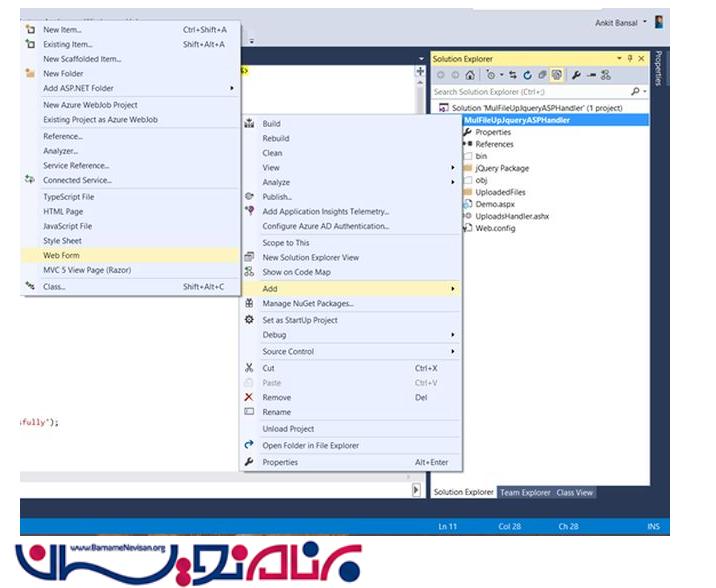Screen dimensions: 716x588
Task: Expand the Add submenu arrow
Action: click(x=453, y=289)
